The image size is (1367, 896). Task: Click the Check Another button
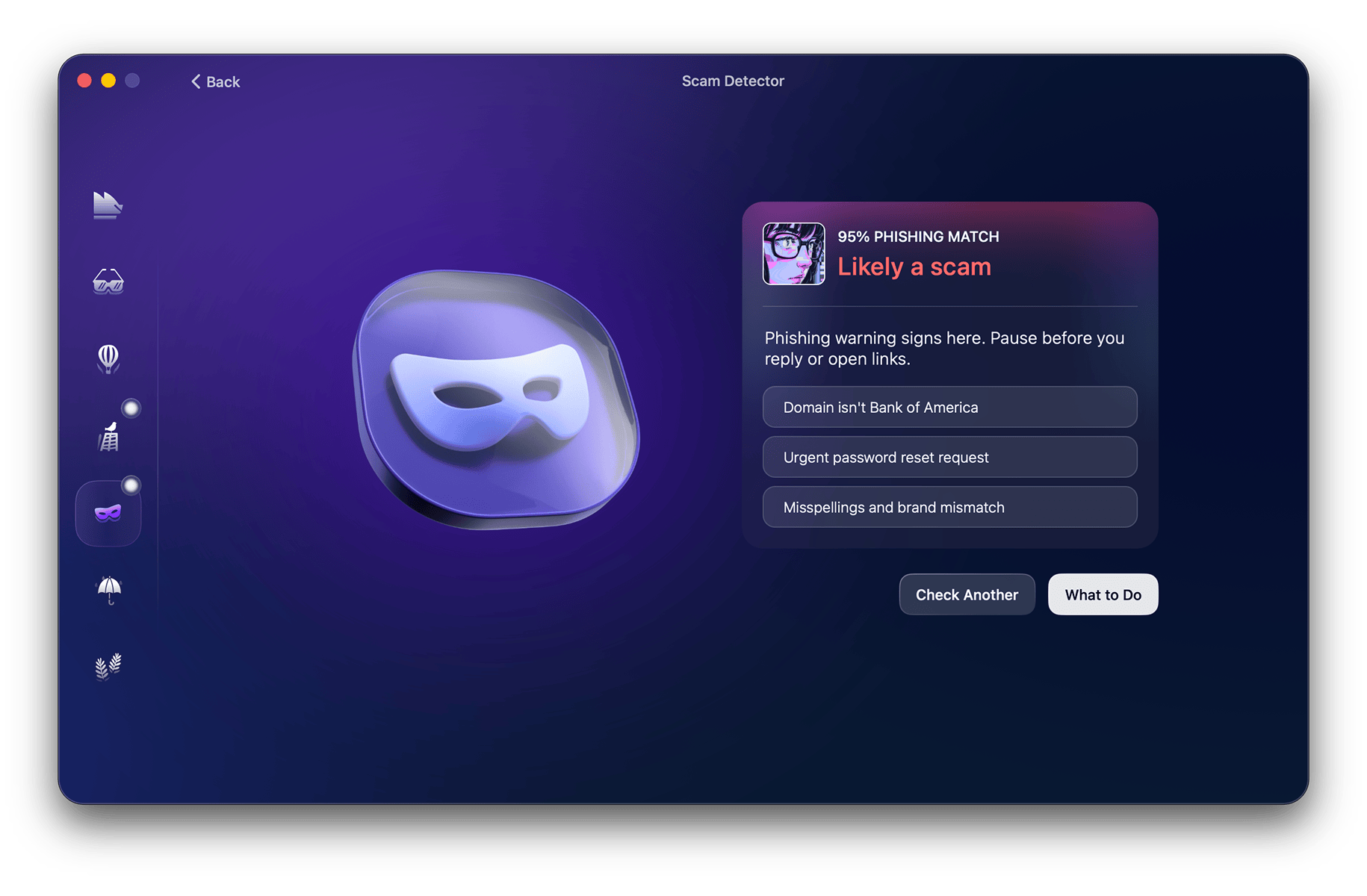(x=967, y=594)
